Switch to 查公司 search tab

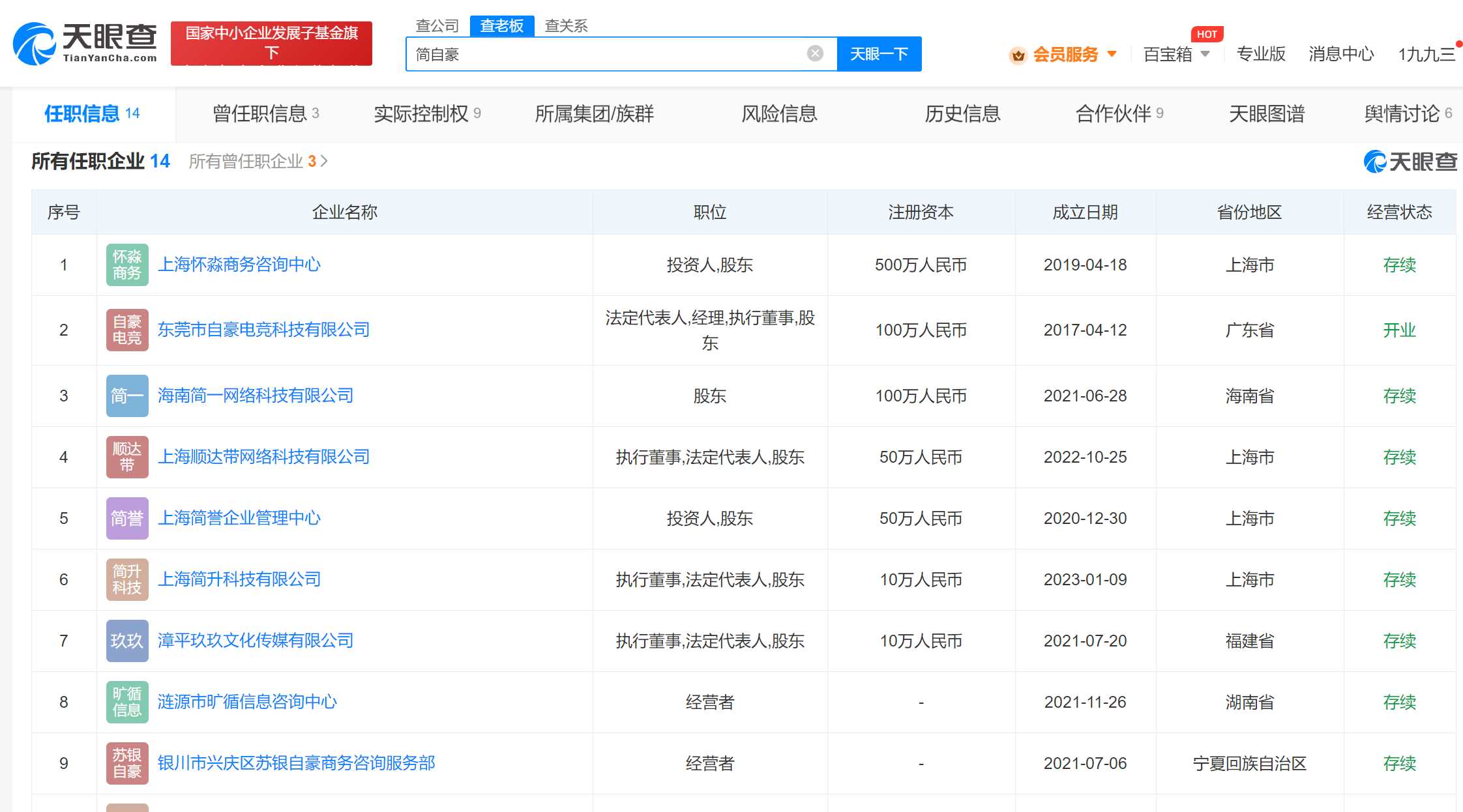pos(437,25)
